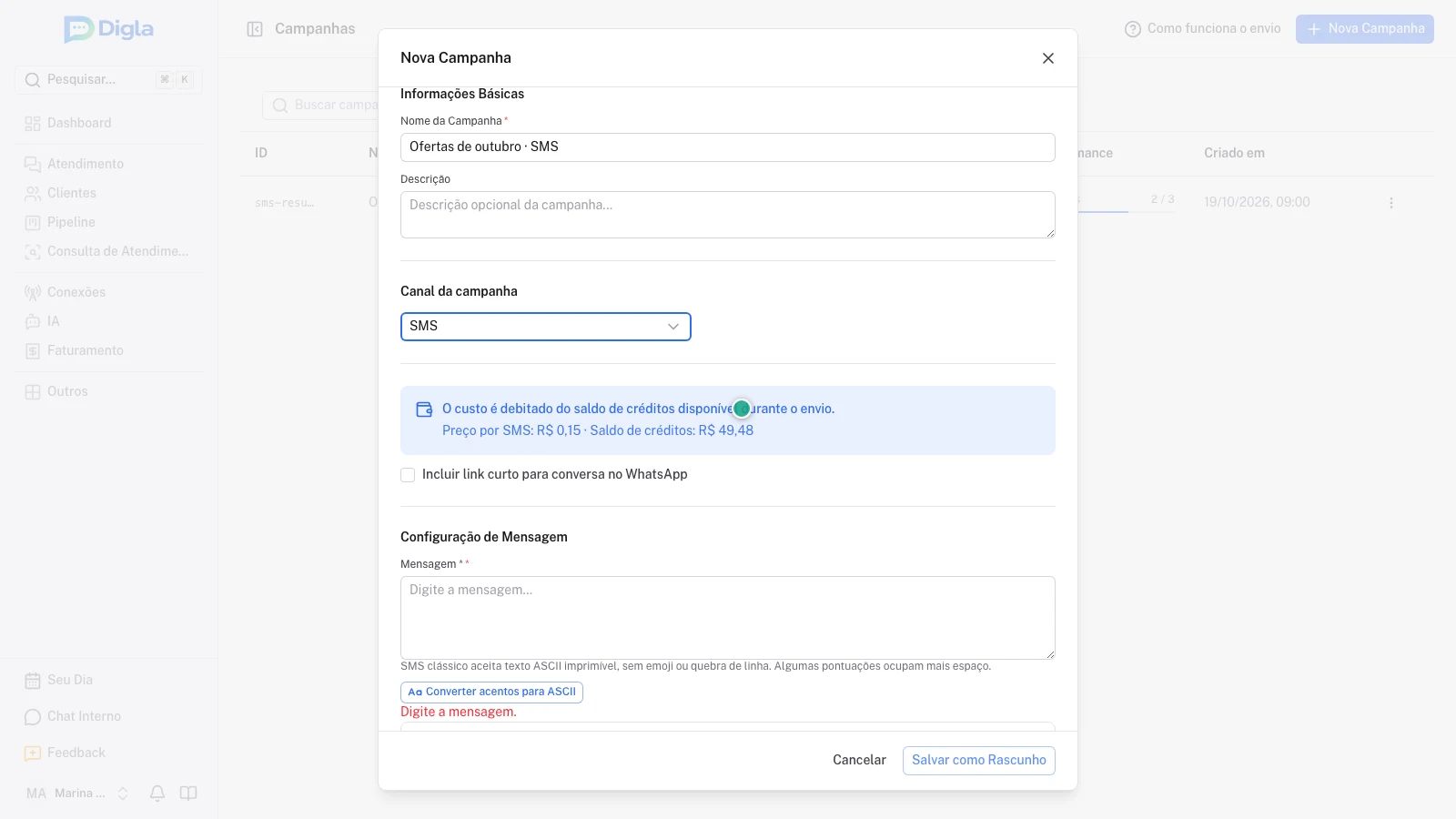Click the Saldo de créditos price text
The height and width of the screenshot is (819, 1456).
[672, 431]
